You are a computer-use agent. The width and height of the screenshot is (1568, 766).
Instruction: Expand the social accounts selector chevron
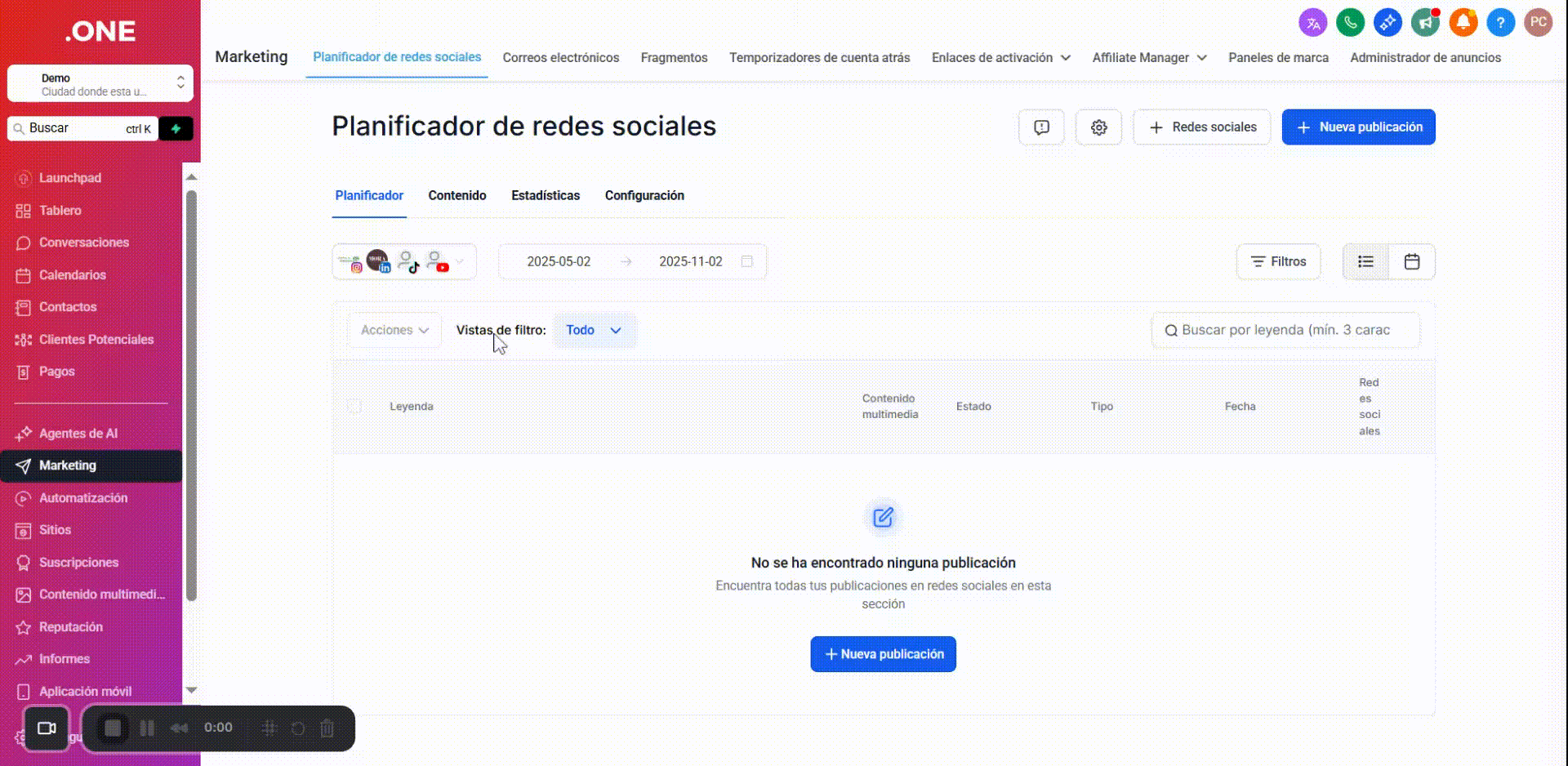coord(460,262)
